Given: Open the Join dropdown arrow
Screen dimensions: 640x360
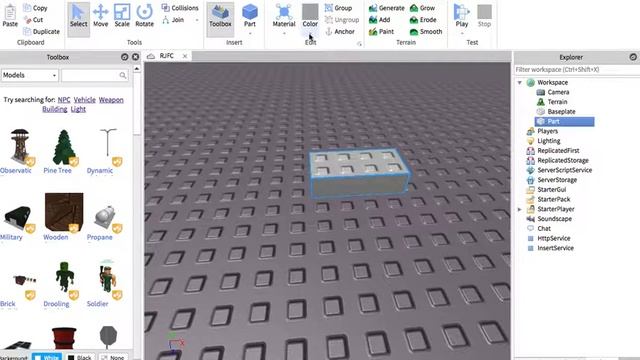Looking at the screenshot, I should click(197, 20).
